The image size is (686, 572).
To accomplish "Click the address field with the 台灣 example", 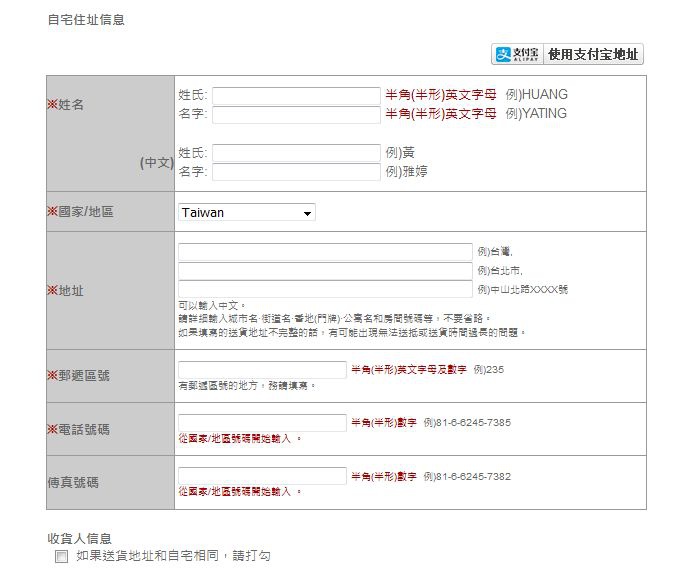I will pyautogui.click(x=325, y=252).
